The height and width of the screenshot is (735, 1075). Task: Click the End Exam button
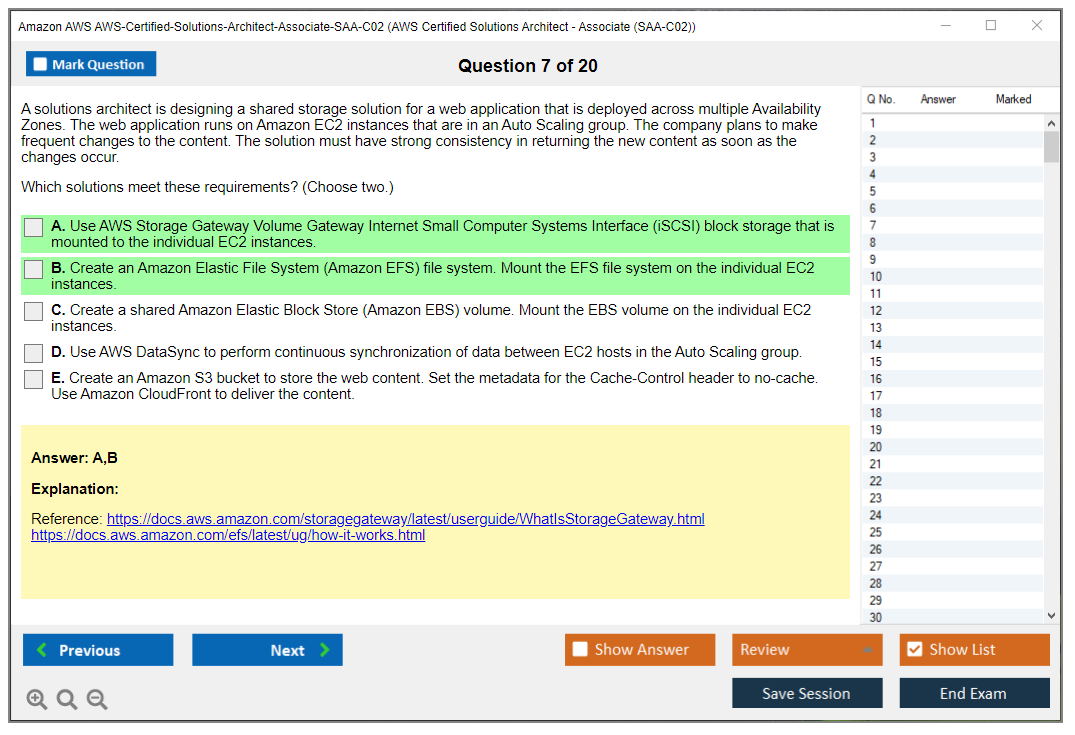pyautogui.click(x=974, y=693)
